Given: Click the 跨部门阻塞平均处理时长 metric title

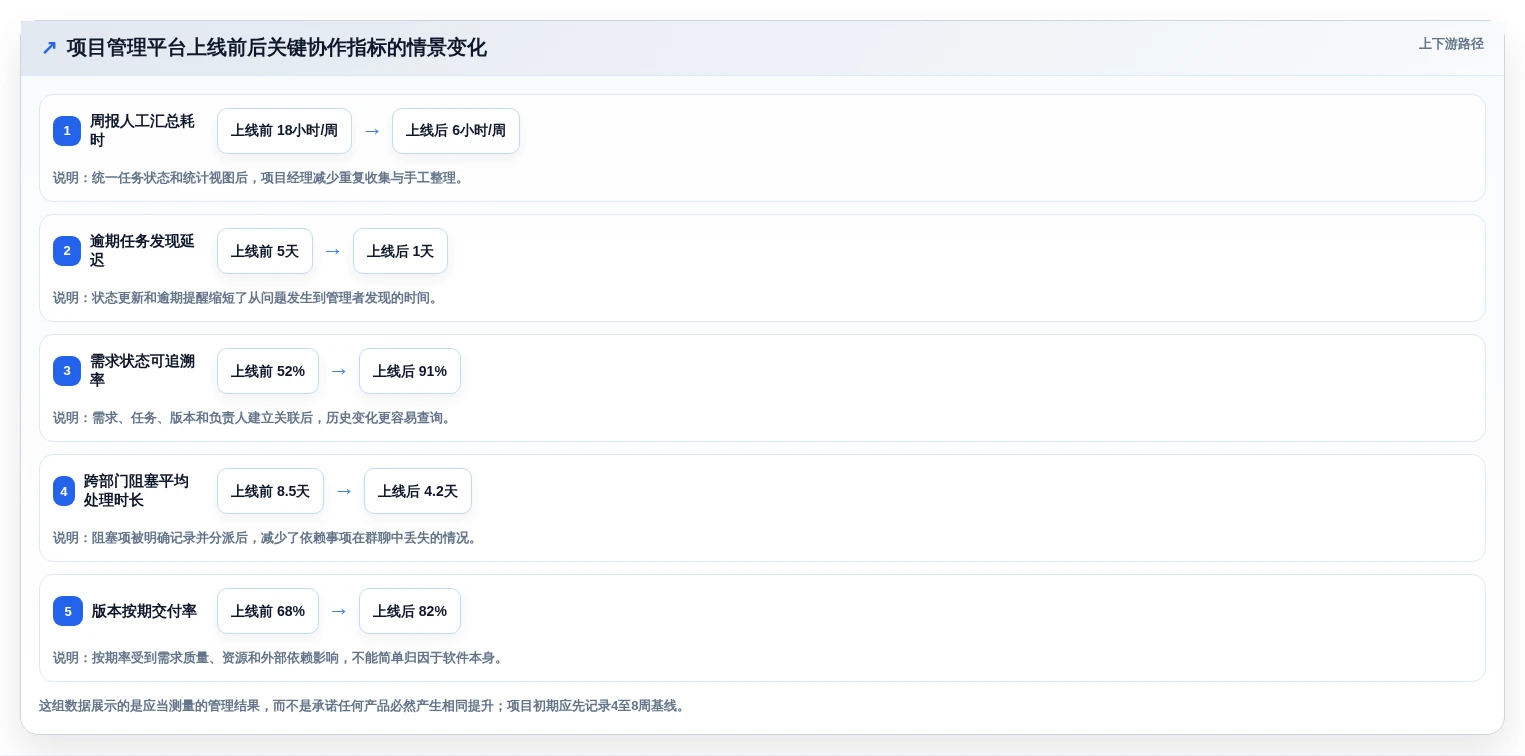Looking at the screenshot, I should pyautogui.click(x=136, y=491).
